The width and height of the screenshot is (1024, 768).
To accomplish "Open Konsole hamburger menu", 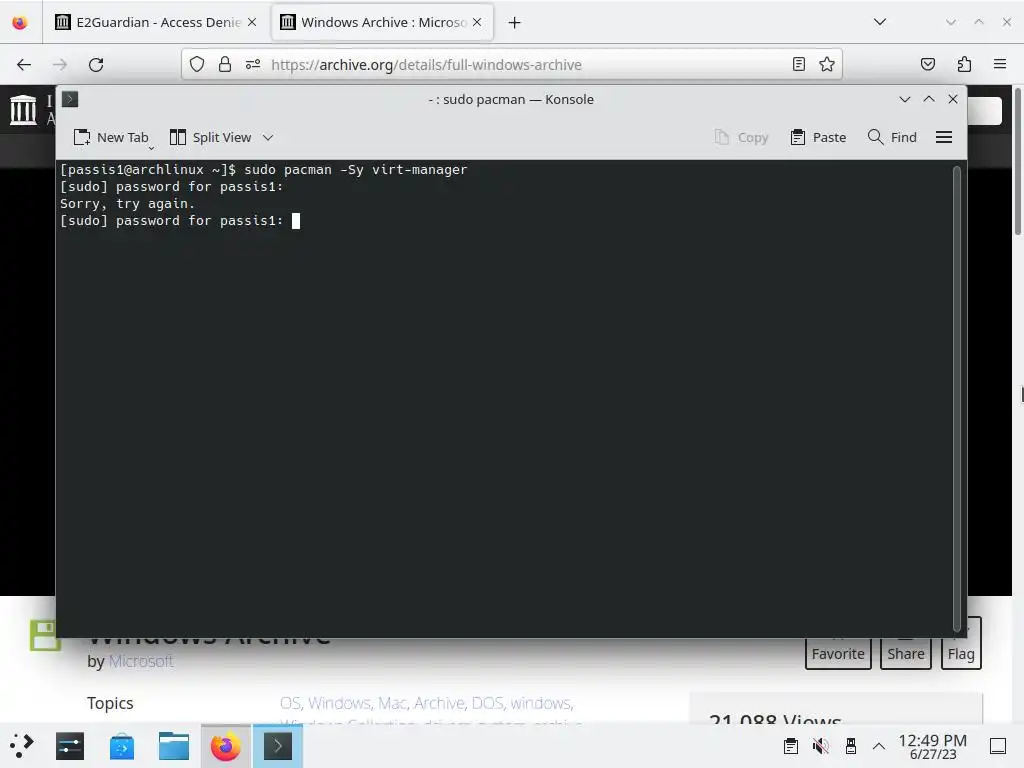I will [944, 138].
